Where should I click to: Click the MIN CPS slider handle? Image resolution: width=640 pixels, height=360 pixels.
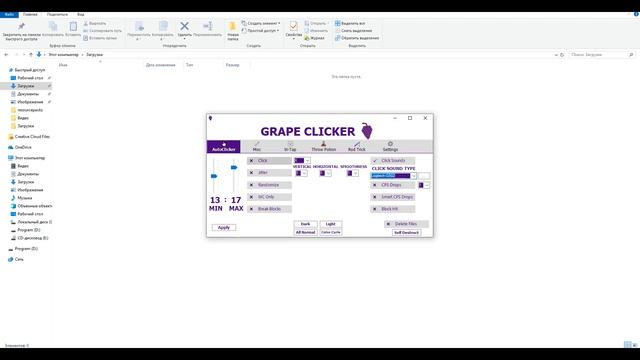tap(214, 176)
